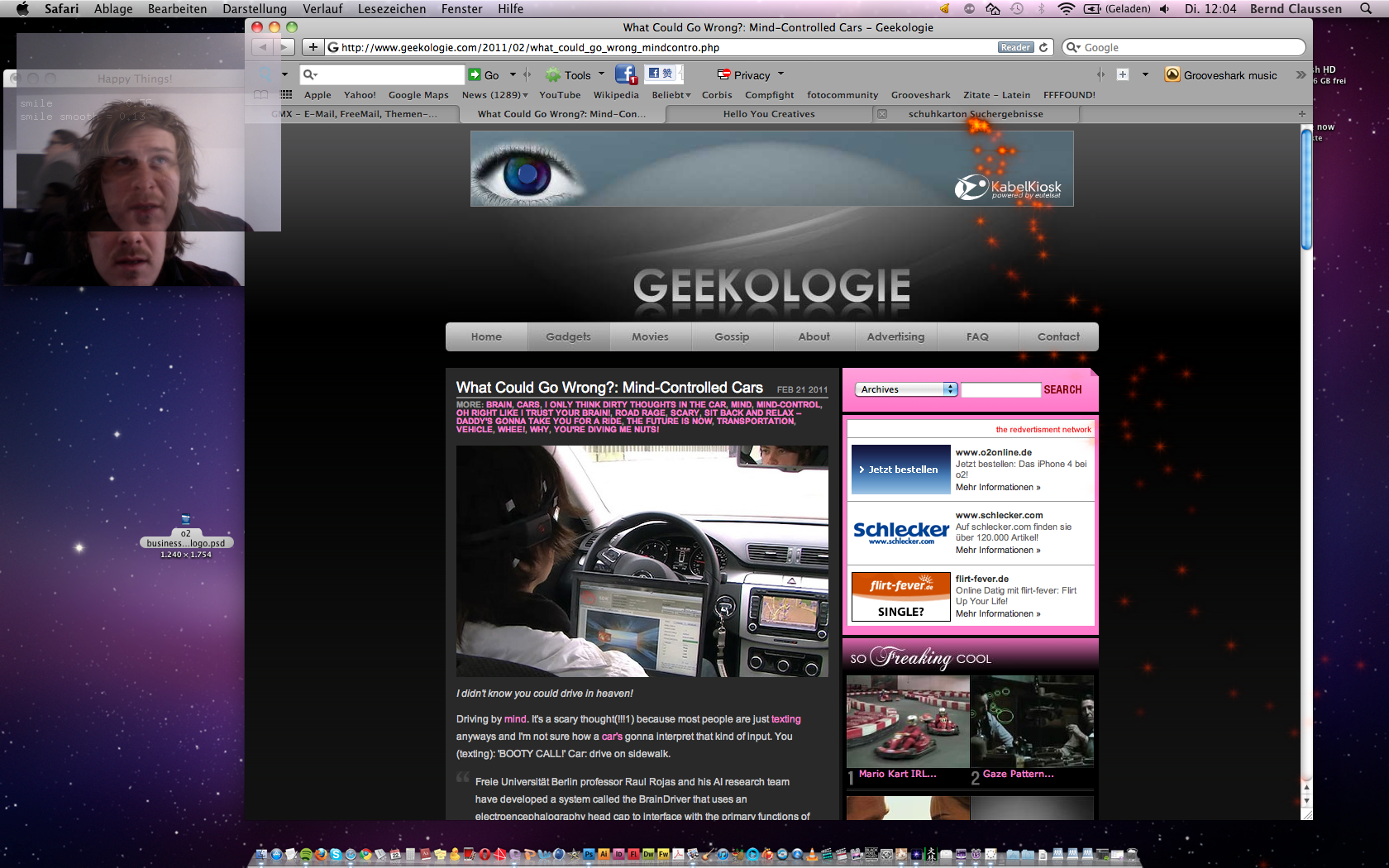Click the new tab plus button
This screenshot has height=868, width=1389.
[1301, 114]
